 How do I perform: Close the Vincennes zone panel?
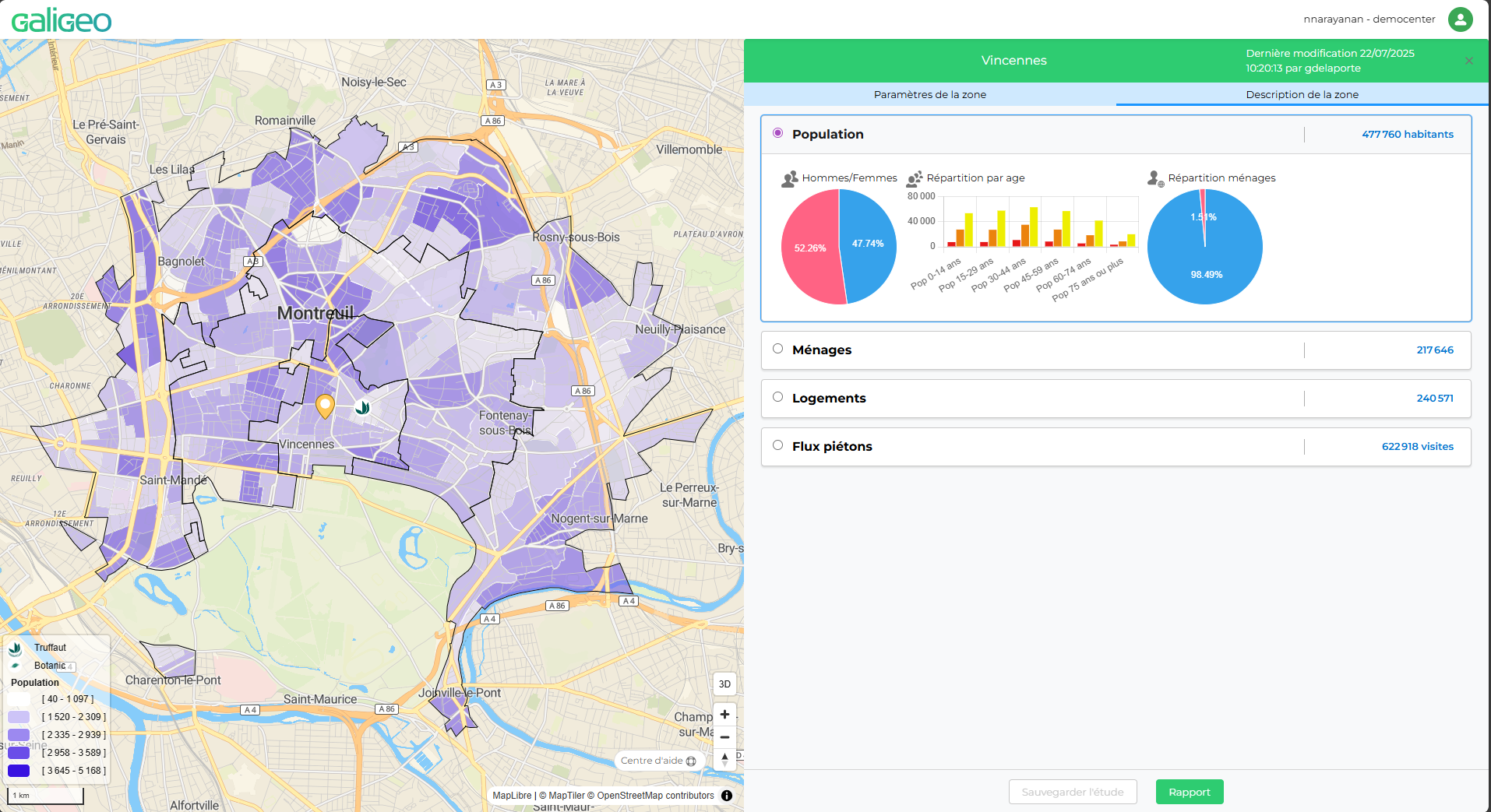(1468, 61)
